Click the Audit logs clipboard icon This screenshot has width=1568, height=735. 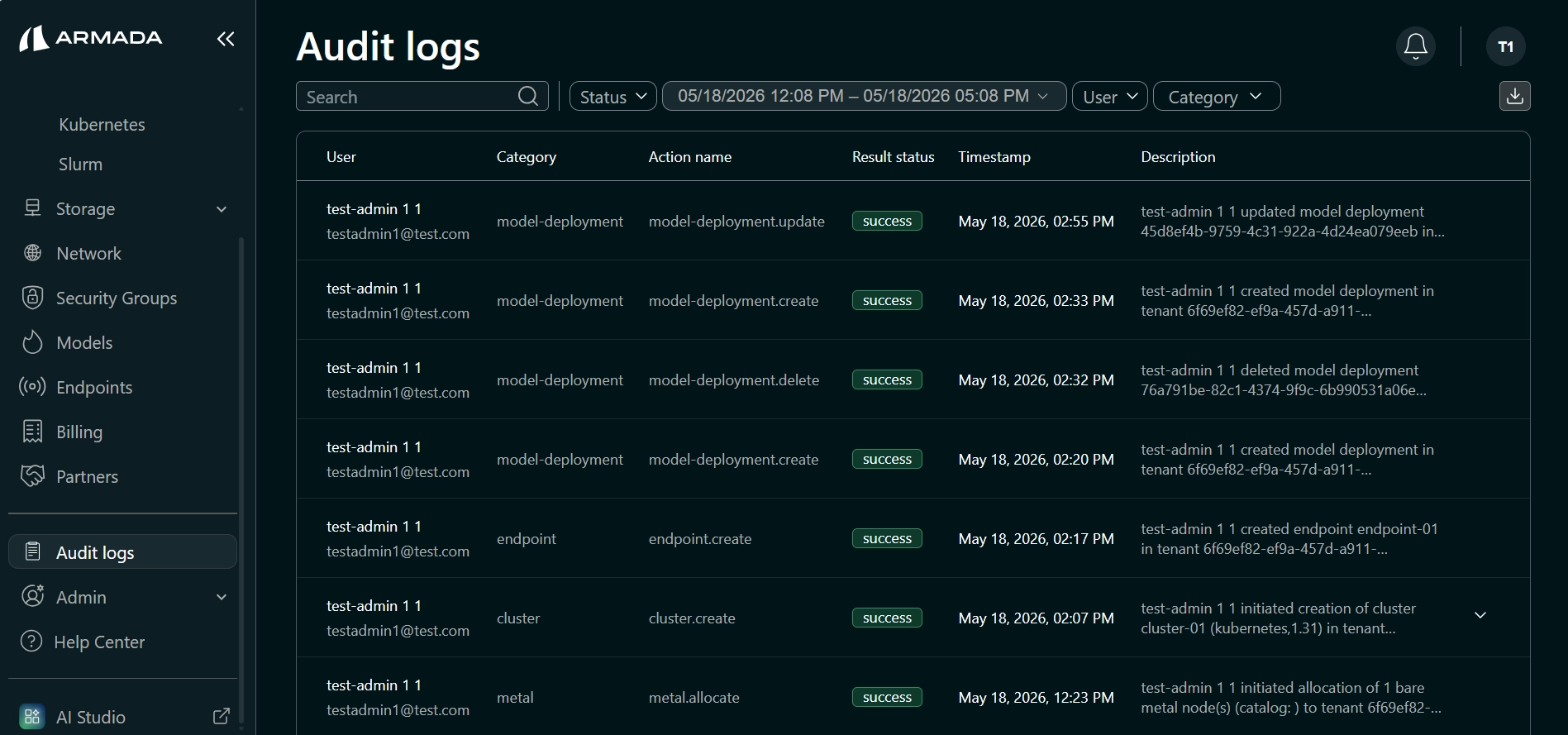pyautogui.click(x=32, y=551)
